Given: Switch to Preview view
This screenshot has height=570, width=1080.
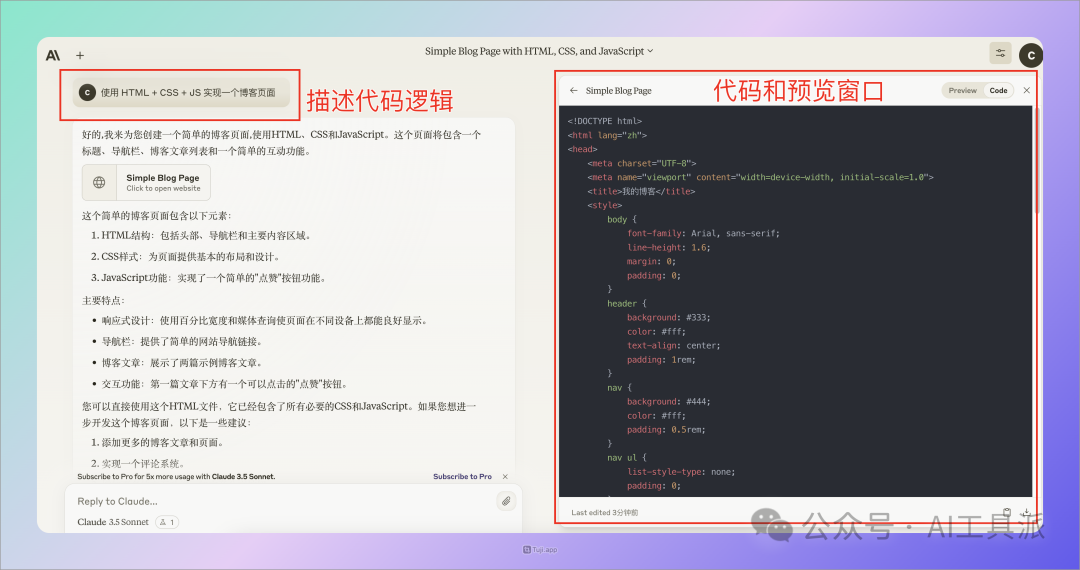Looking at the screenshot, I should click(962, 90).
